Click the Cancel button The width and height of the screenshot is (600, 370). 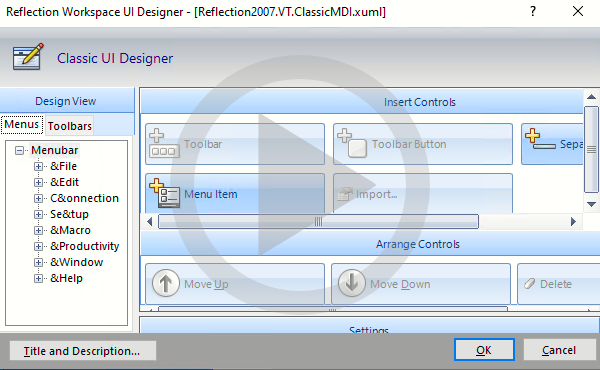559,350
